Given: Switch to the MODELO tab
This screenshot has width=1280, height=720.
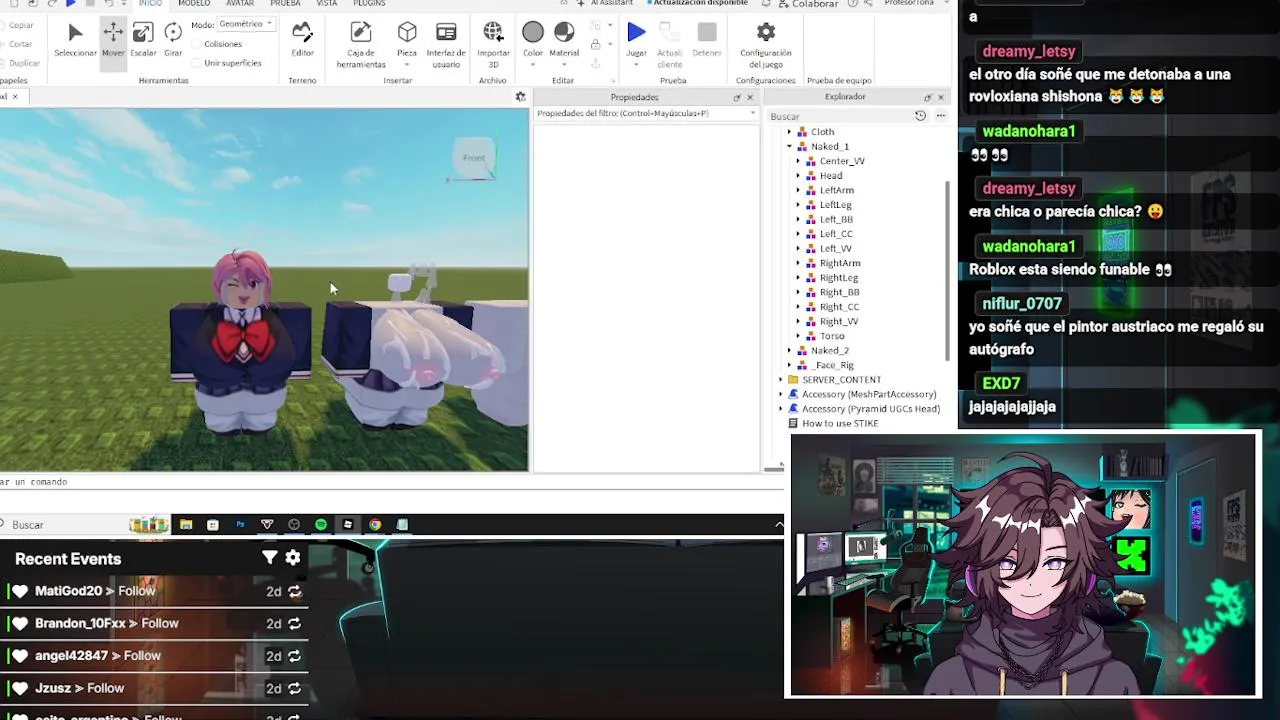Looking at the screenshot, I should pyautogui.click(x=194, y=4).
